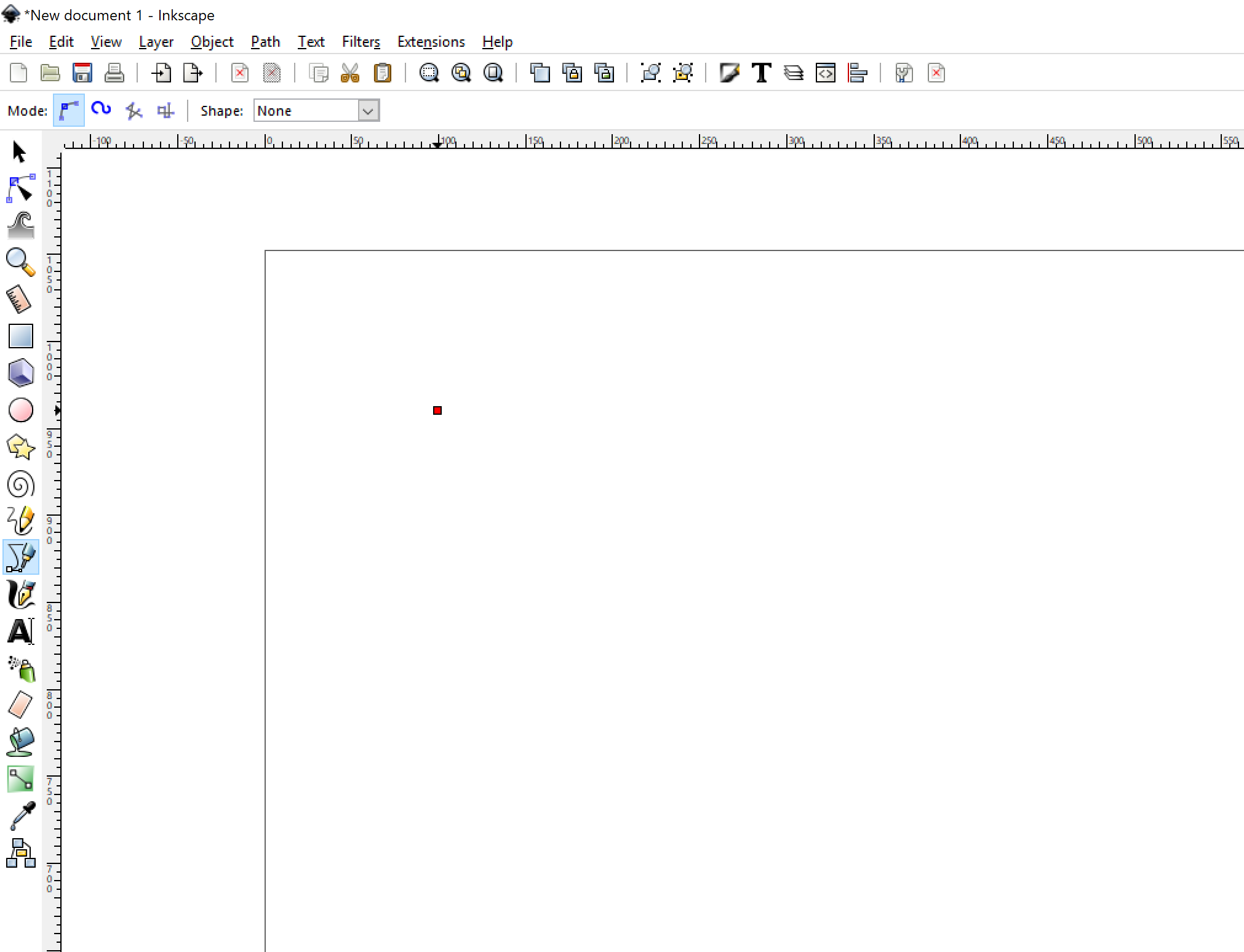This screenshot has width=1244, height=952.
Task: Select the Node edit tool
Action: (x=20, y=188)
